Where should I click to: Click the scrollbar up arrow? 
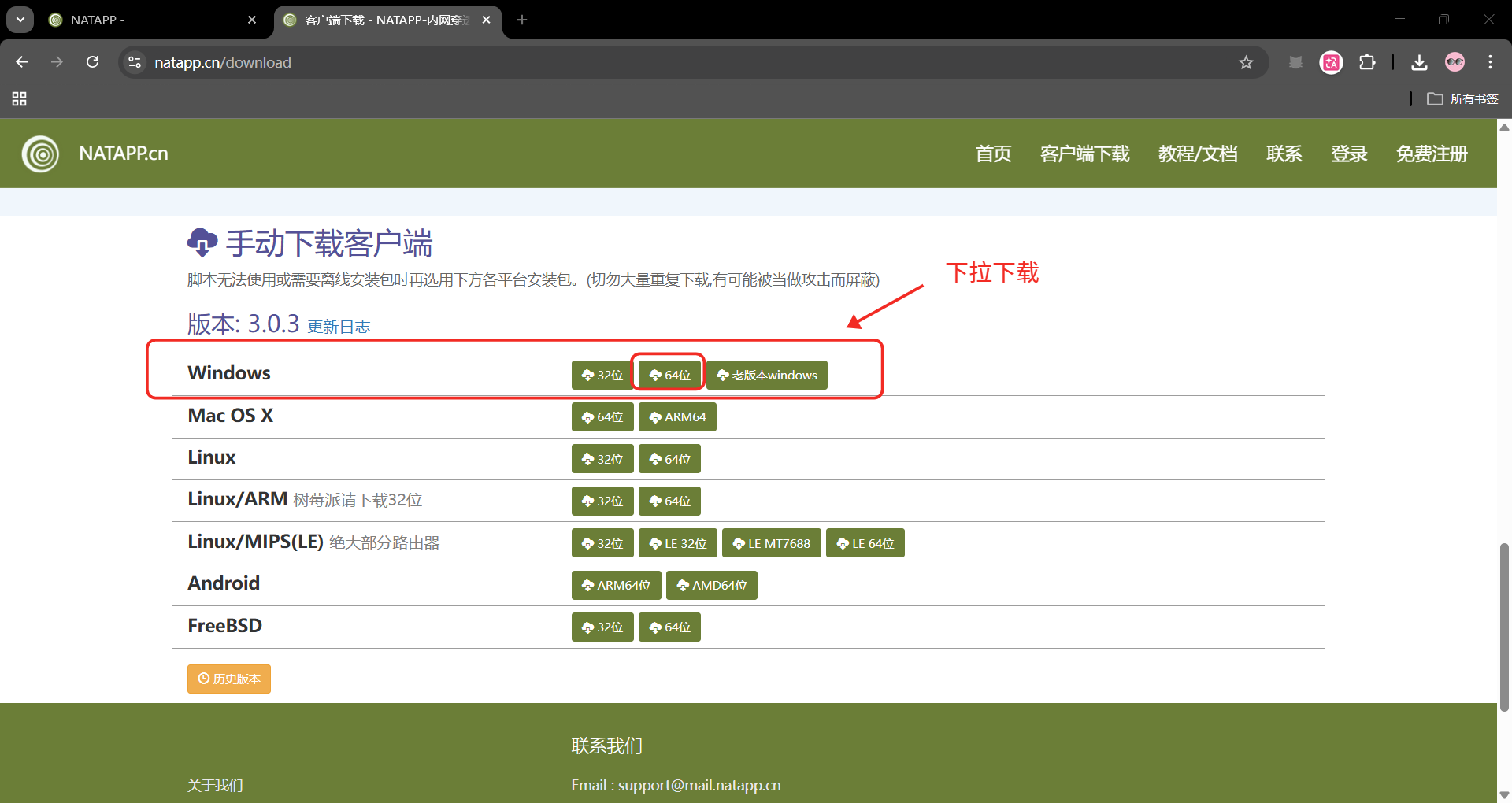click(x=1504, y=127)
